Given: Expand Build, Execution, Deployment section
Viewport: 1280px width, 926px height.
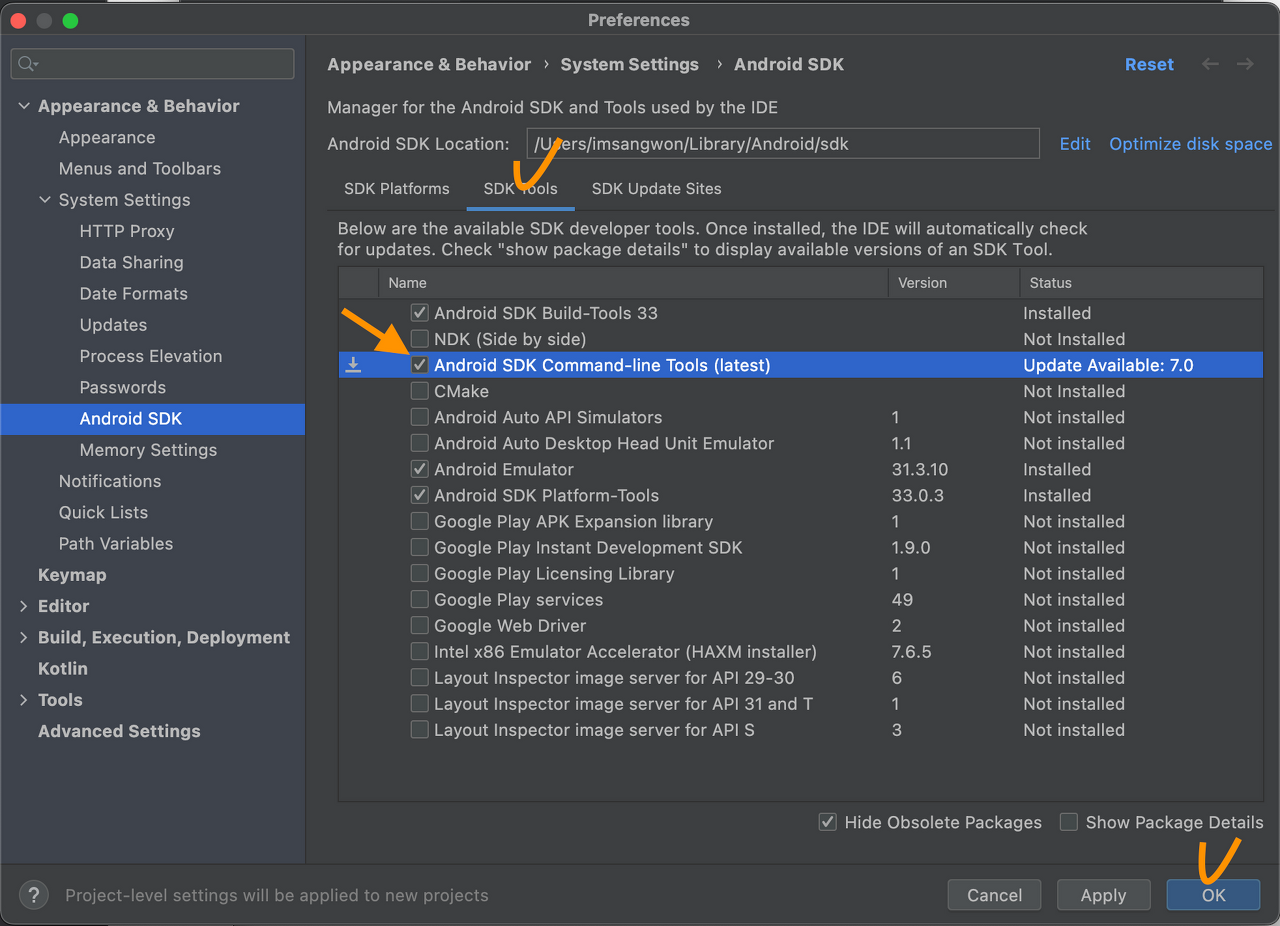Looking at the screenshot, I should (x=24, y=637).
